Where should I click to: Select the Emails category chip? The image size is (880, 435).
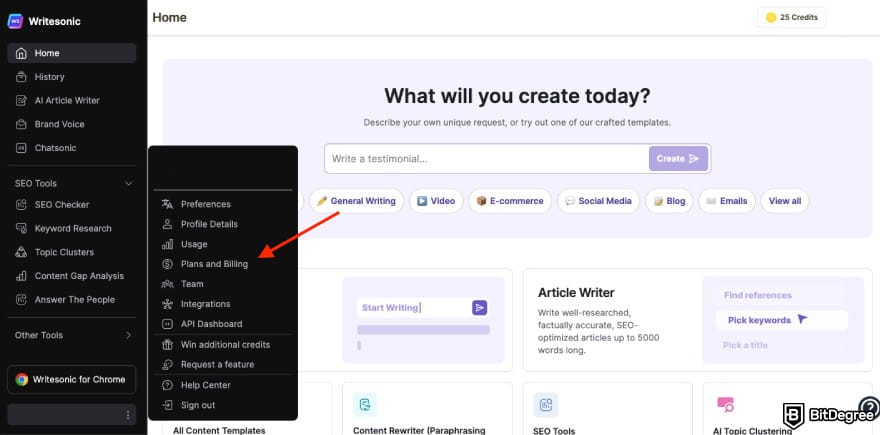727,201
